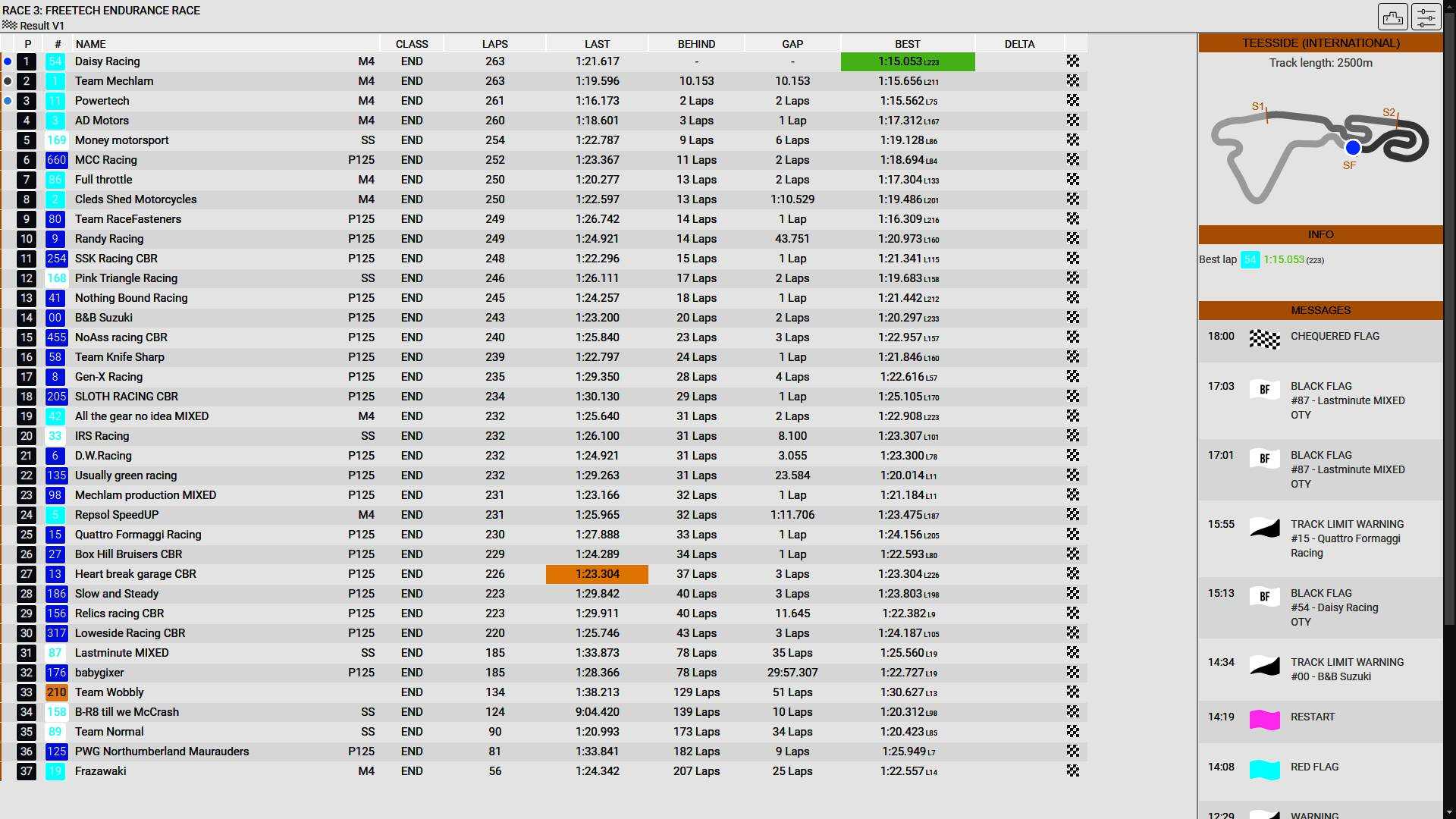Image resolution: width=1456 pixels, height=819 pixels.
Task: Toggle dark marker dot beside Team Mechlam
Action: click(x=8, y=81)
